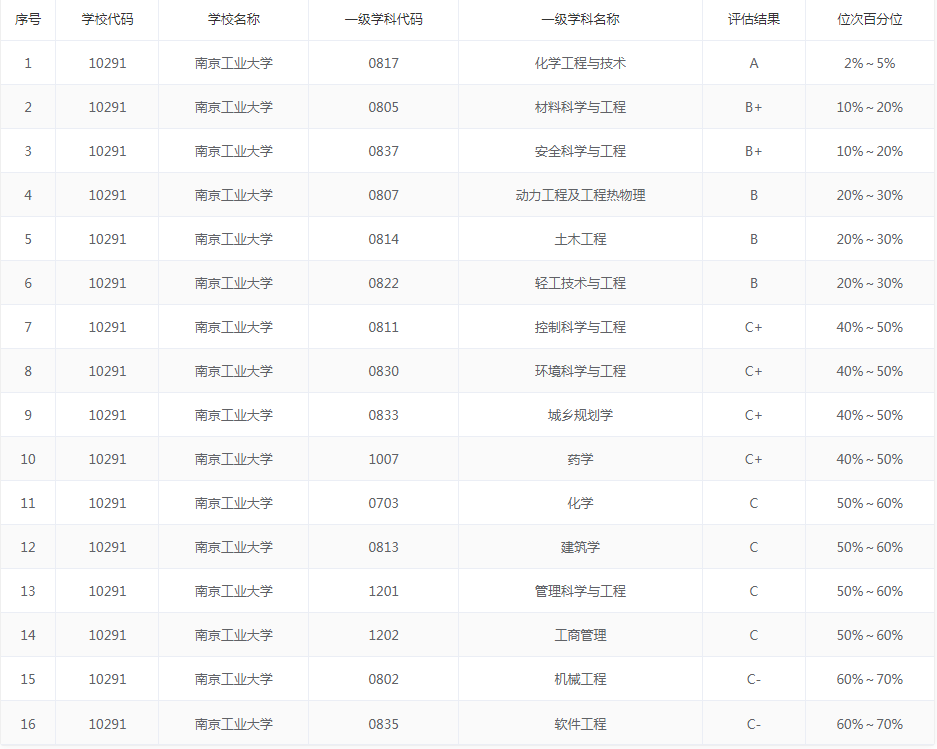Image resolution: width=937 pixels, height=749 pixels.
Task: Click the A rating in row 1
Action: tap(753, 63)
